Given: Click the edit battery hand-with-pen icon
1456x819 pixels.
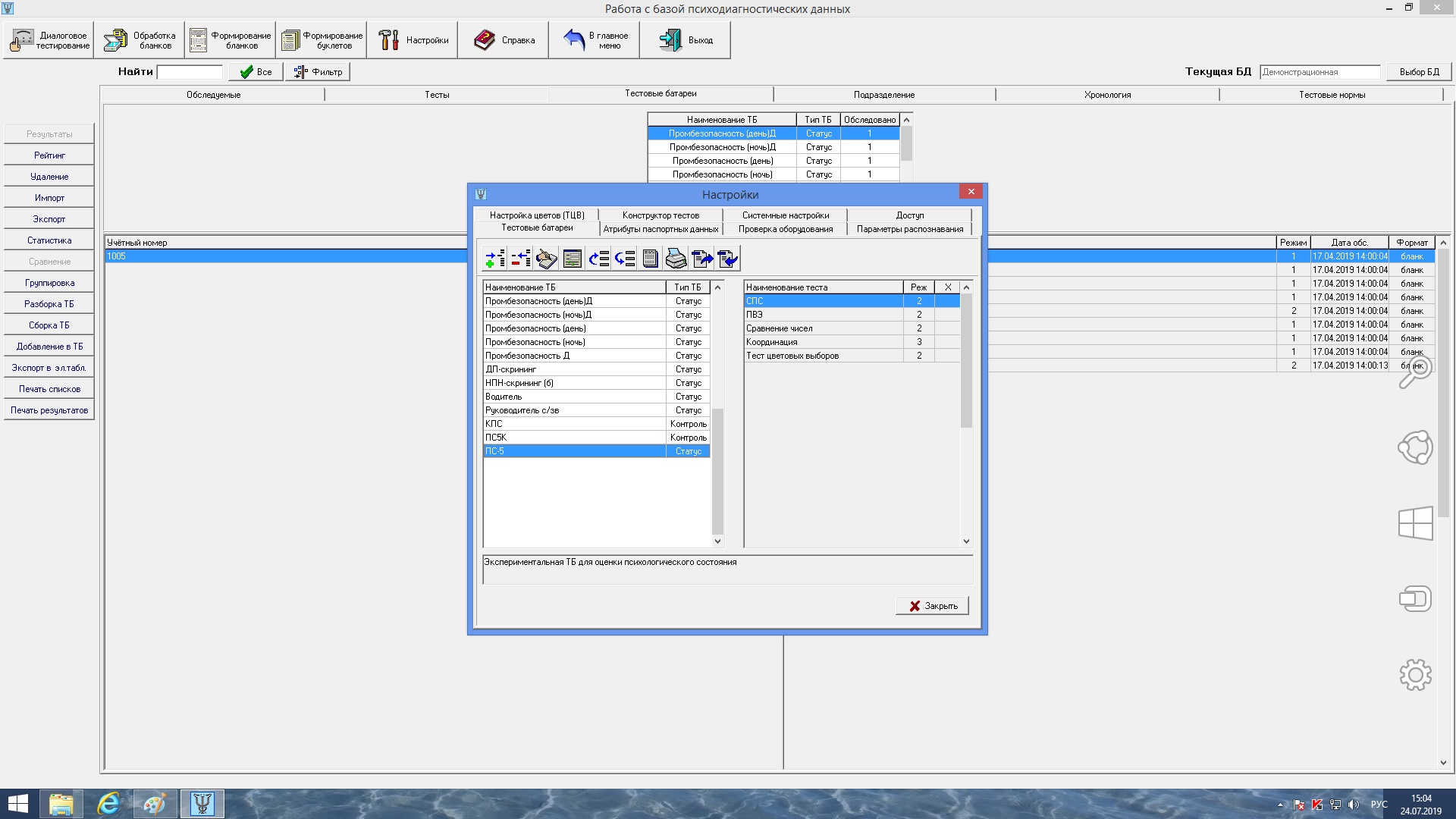Looking at the screenshot, I should [x=546, y=259].
